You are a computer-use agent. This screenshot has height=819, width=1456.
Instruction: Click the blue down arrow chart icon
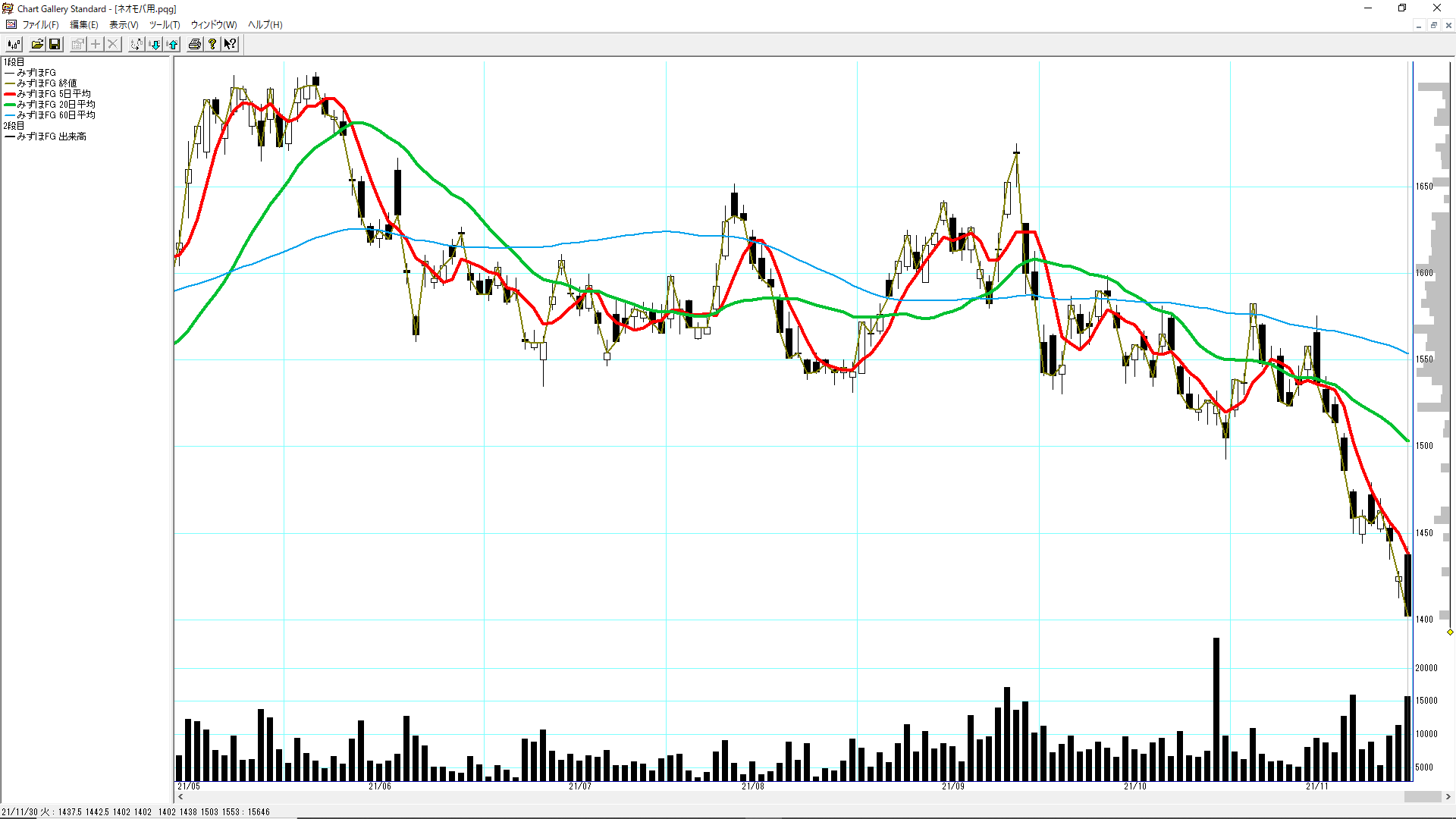(155, 44)
